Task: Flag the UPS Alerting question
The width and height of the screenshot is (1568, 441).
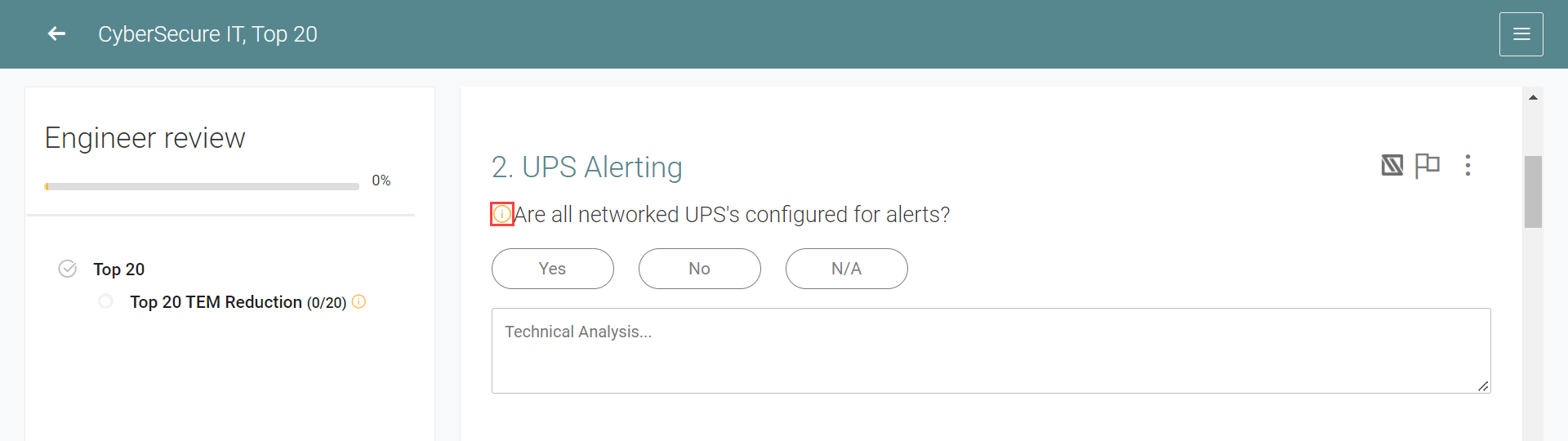Action: point(1427,166)
